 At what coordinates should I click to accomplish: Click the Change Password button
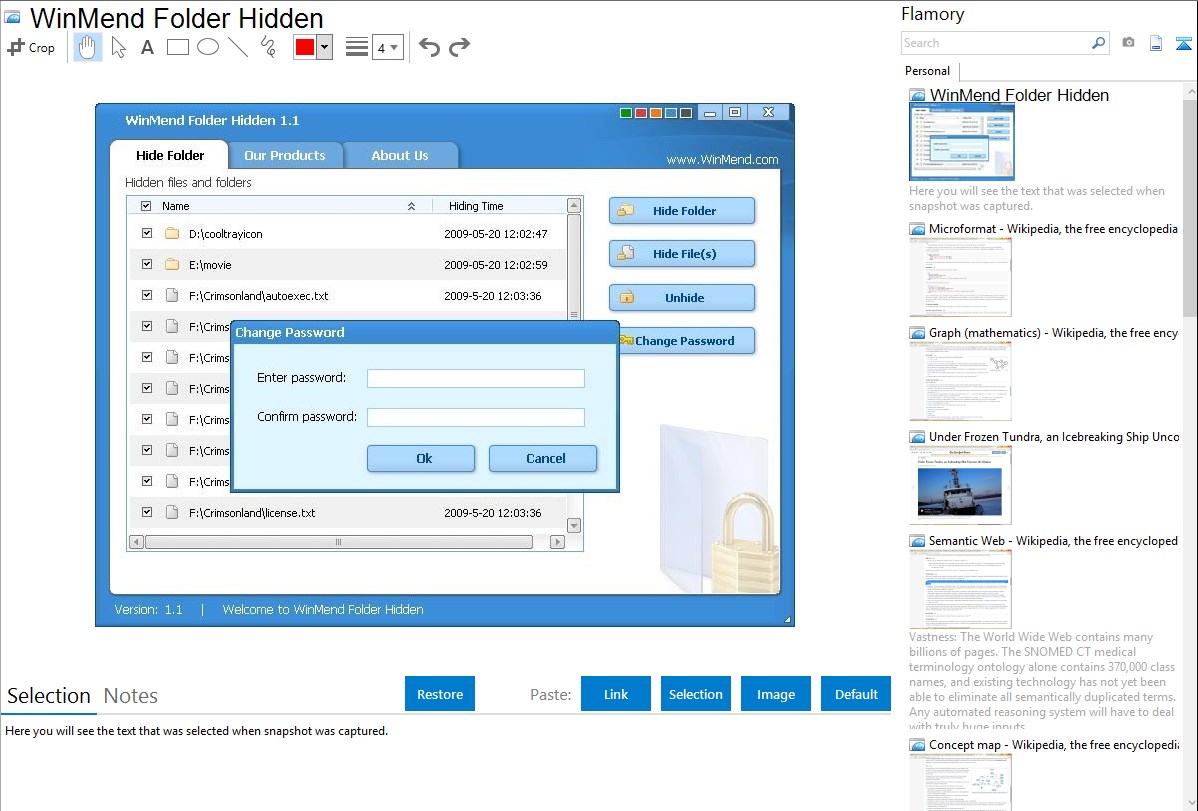pyautogui.click(x=686, y=341)
